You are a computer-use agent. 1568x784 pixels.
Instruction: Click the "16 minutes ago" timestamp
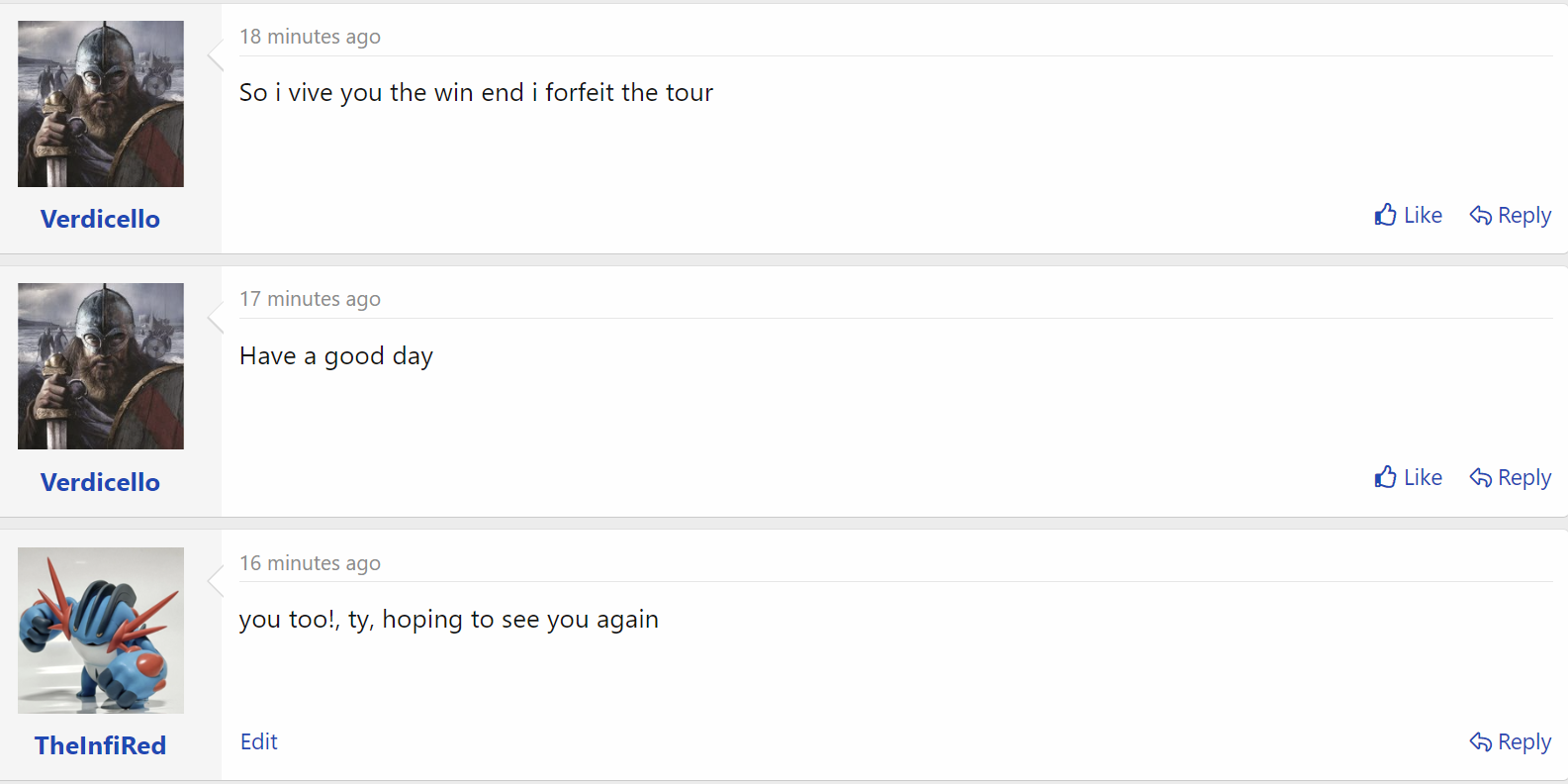[310, 563]
